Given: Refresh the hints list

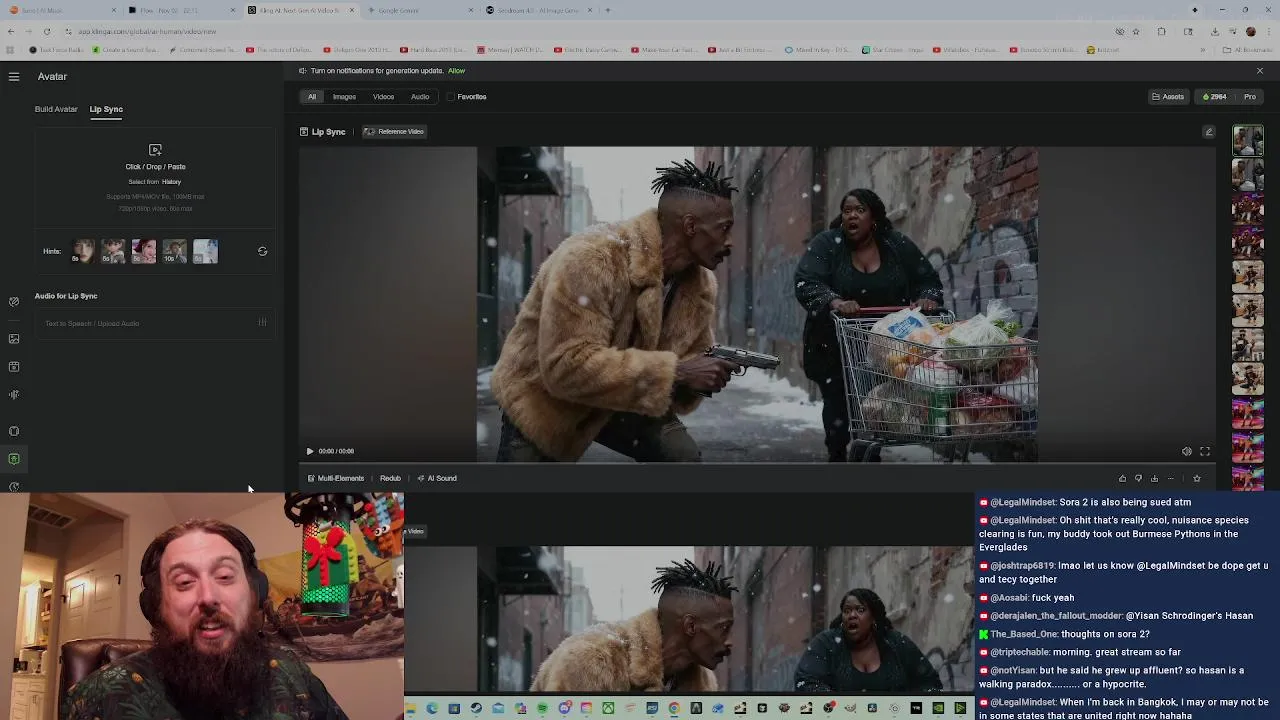Looking at the screenshot, I should 262,251.
